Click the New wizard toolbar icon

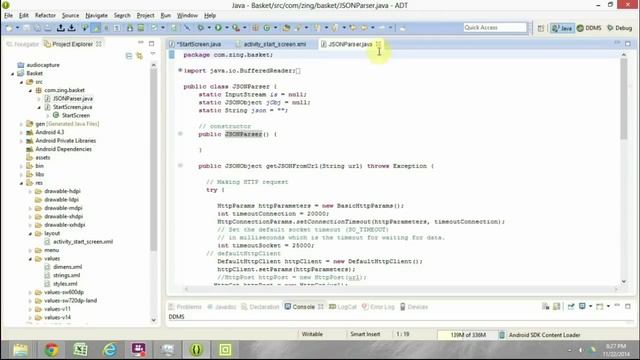(9, 28)
